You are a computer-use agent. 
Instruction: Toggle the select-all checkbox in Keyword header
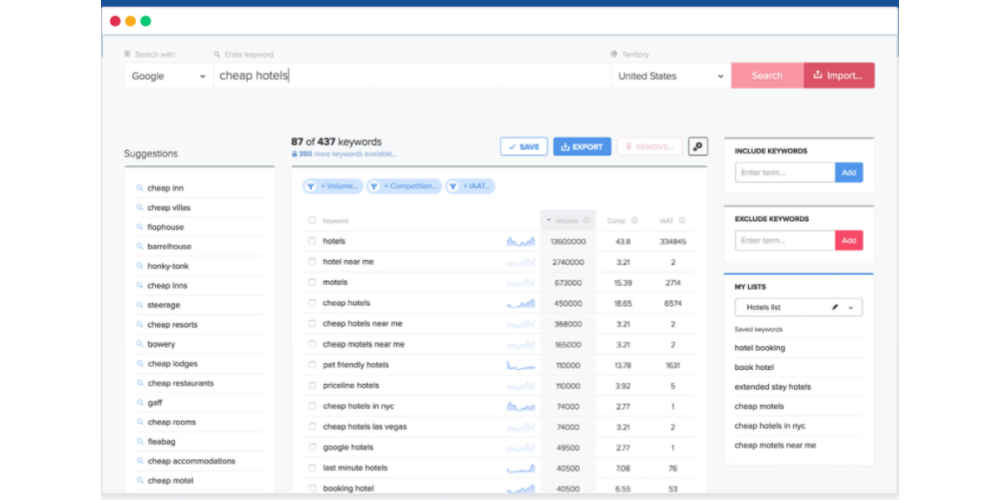312,221
